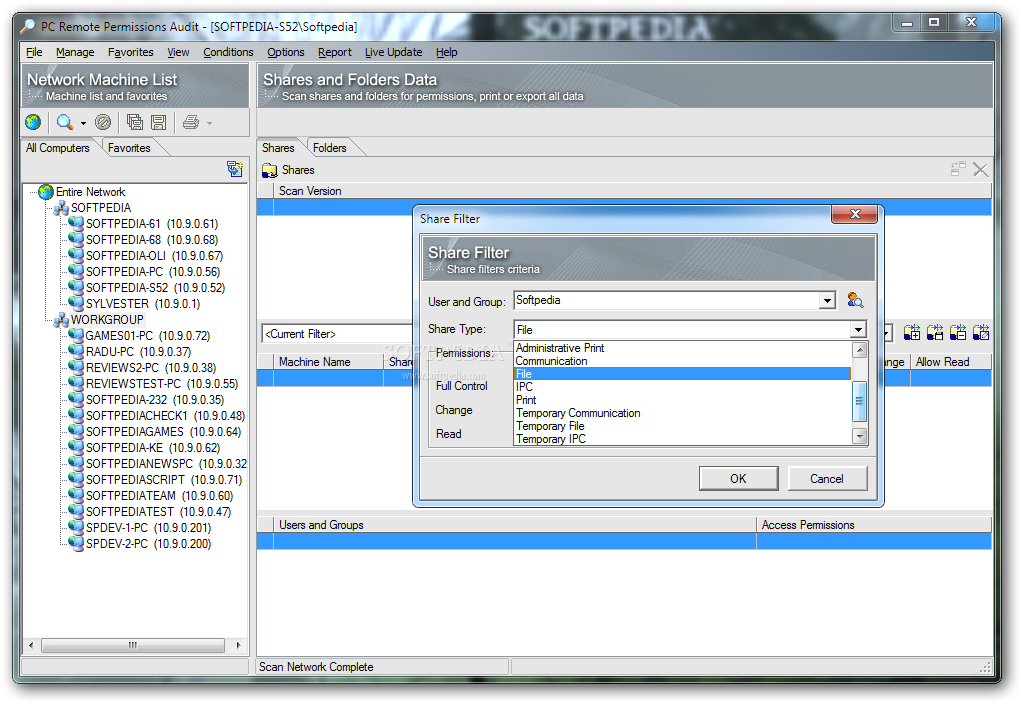Click the User and Group text field
Viewport: 1022px width, 704px height.
666,301
